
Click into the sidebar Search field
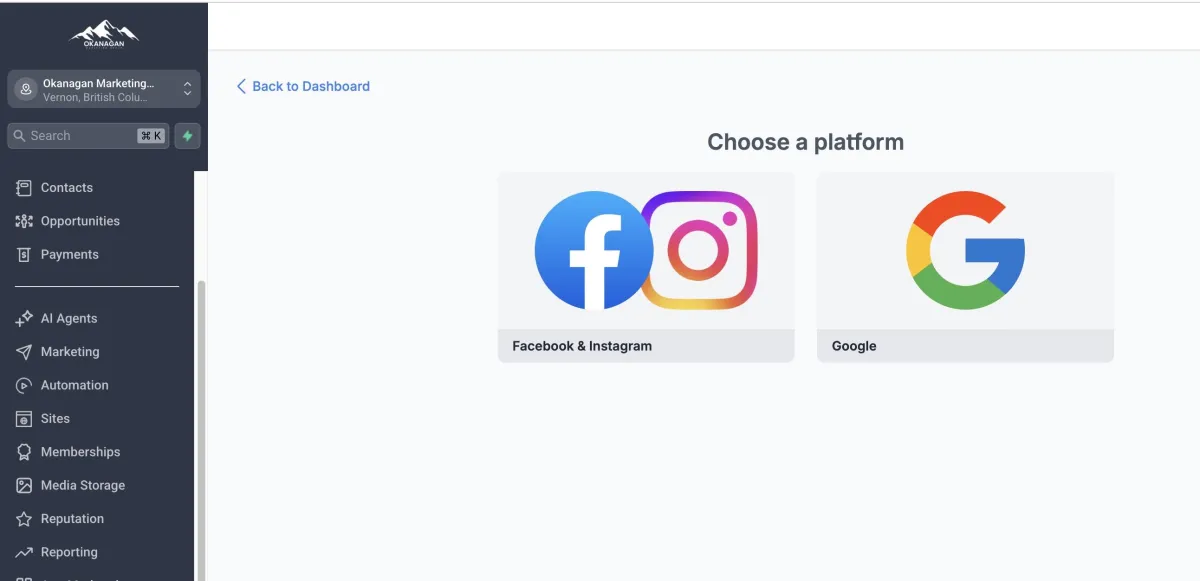pyautogui.click(x=88, y=136)
